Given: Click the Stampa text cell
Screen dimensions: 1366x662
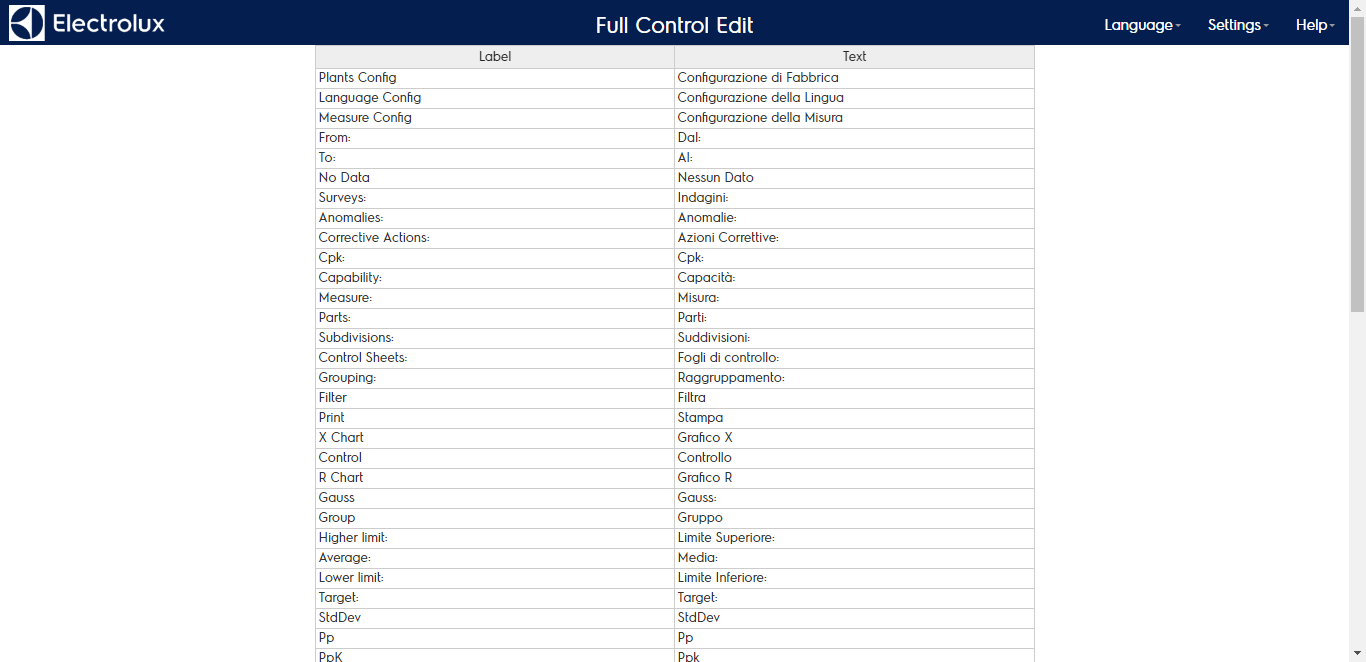Looking at the screenshot, I should pos(854,418).
